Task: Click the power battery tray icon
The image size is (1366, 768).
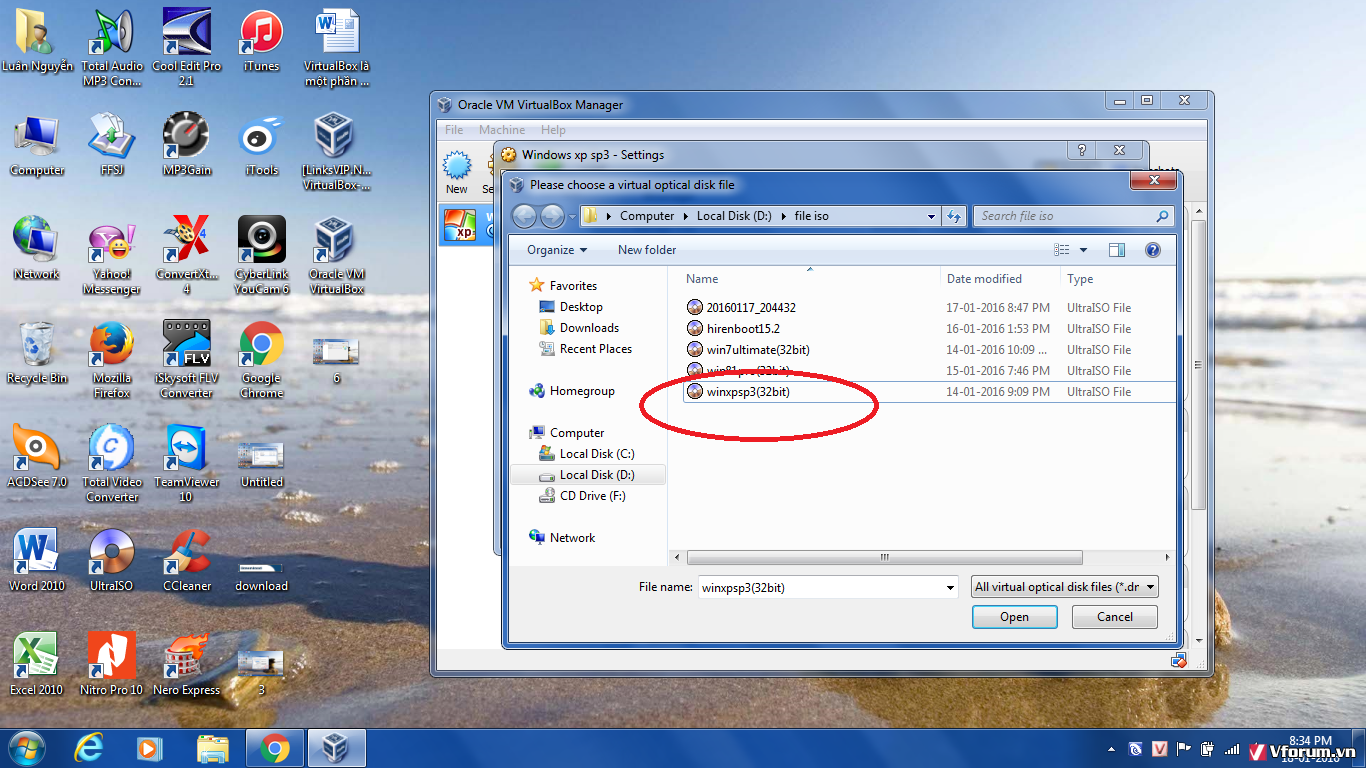Action: point(1208,749)
